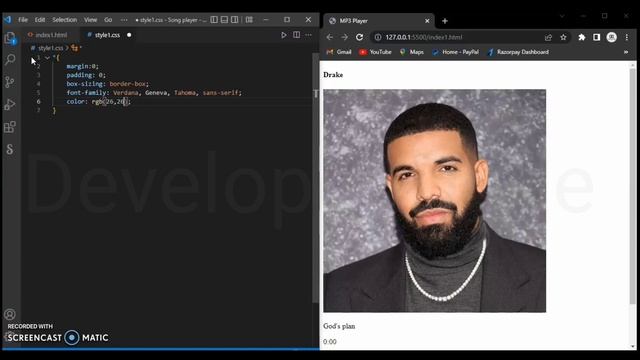640x360 pixels.
Task: Bookmark this page with the star icon
Action: pos(563,37)
